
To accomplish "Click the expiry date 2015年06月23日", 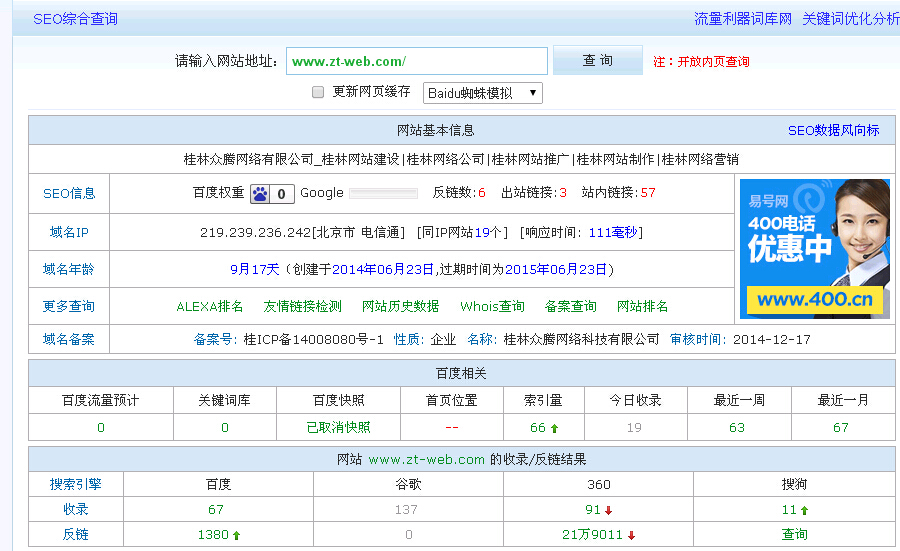I will click(x=556, y=269).
